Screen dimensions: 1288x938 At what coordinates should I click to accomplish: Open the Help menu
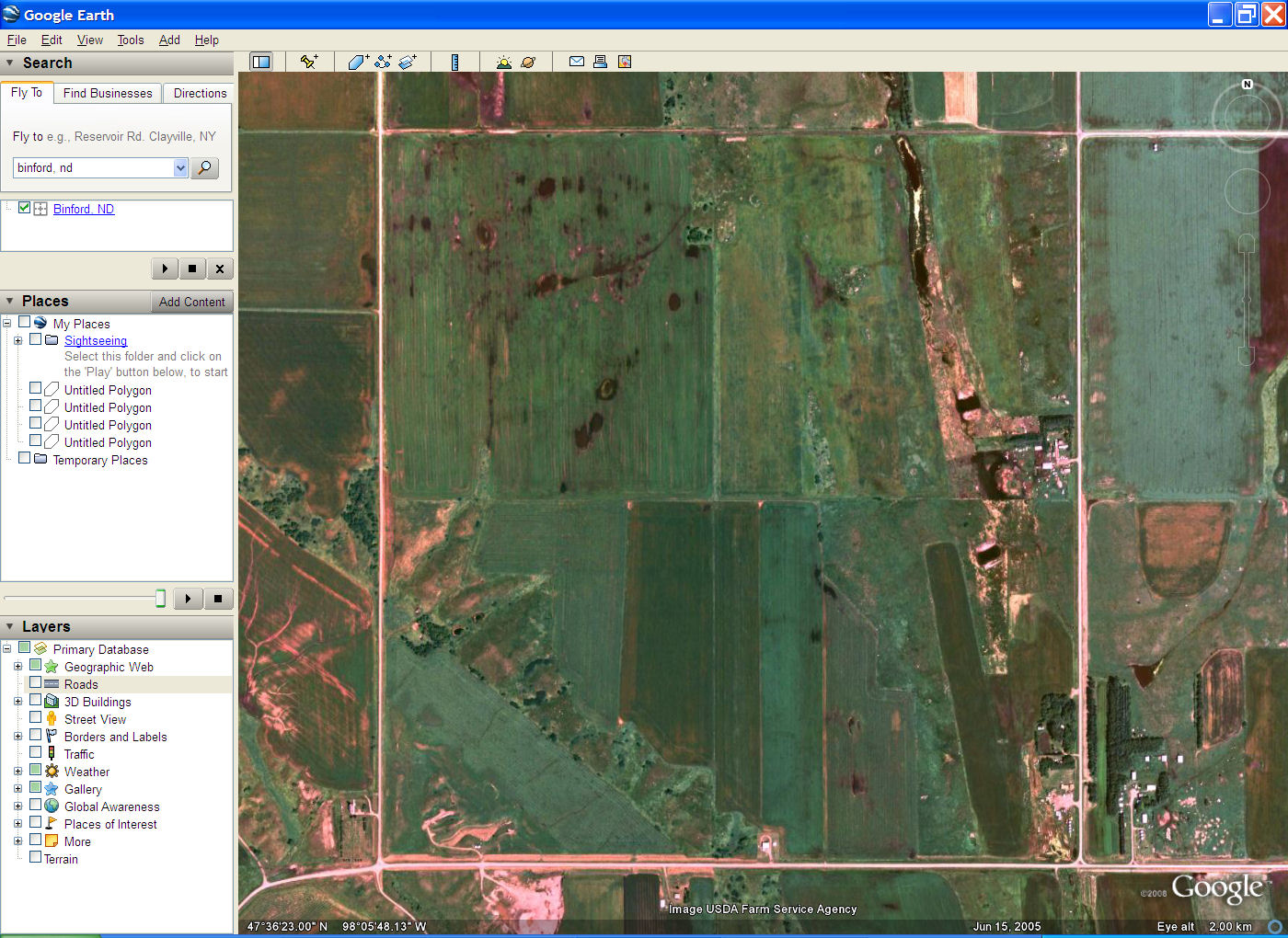click(207, 40)
